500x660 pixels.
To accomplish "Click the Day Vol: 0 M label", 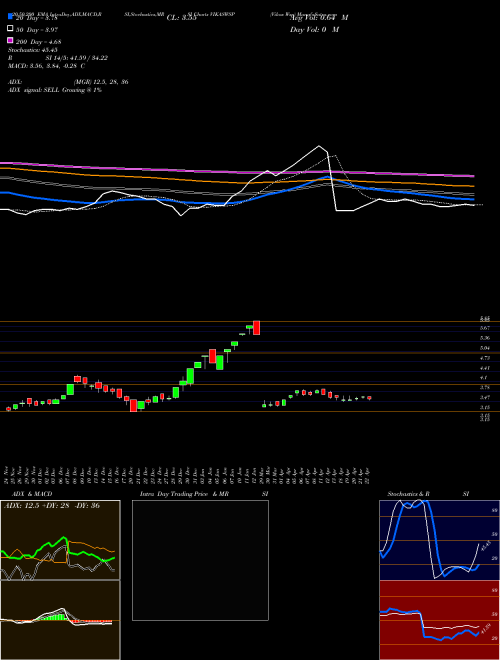I will pyautogui.click(x=315, y=29).
